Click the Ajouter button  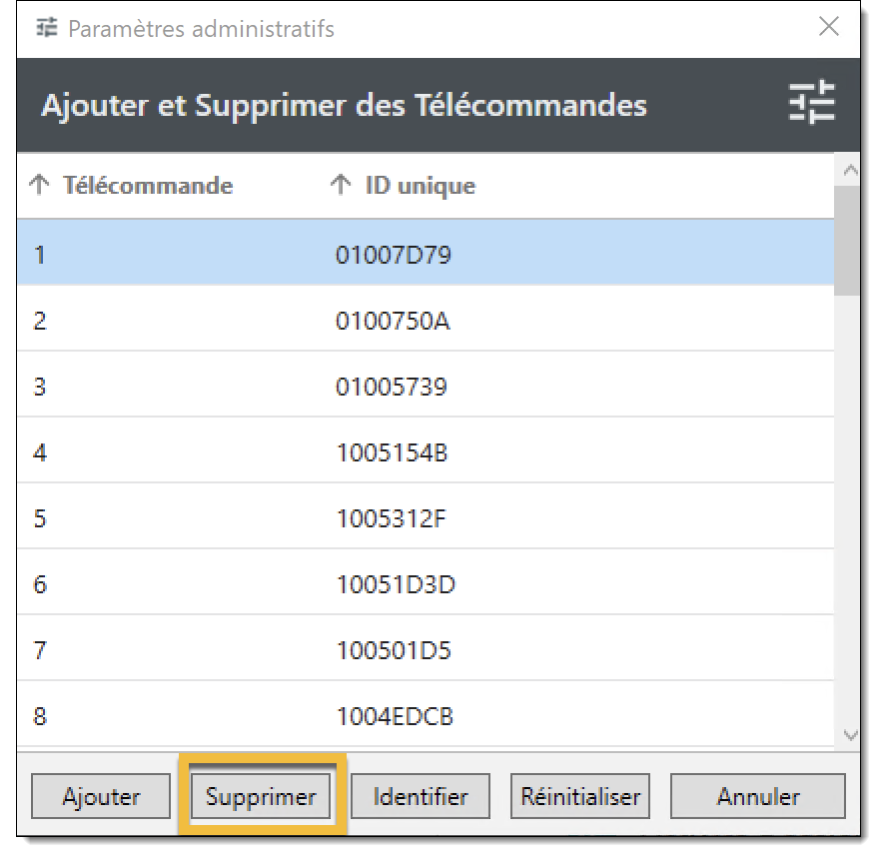101,797
